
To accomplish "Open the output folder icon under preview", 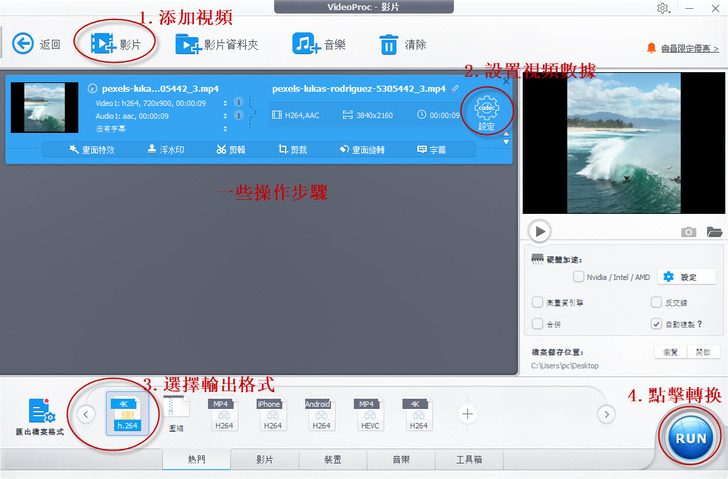I will (714, 232).
